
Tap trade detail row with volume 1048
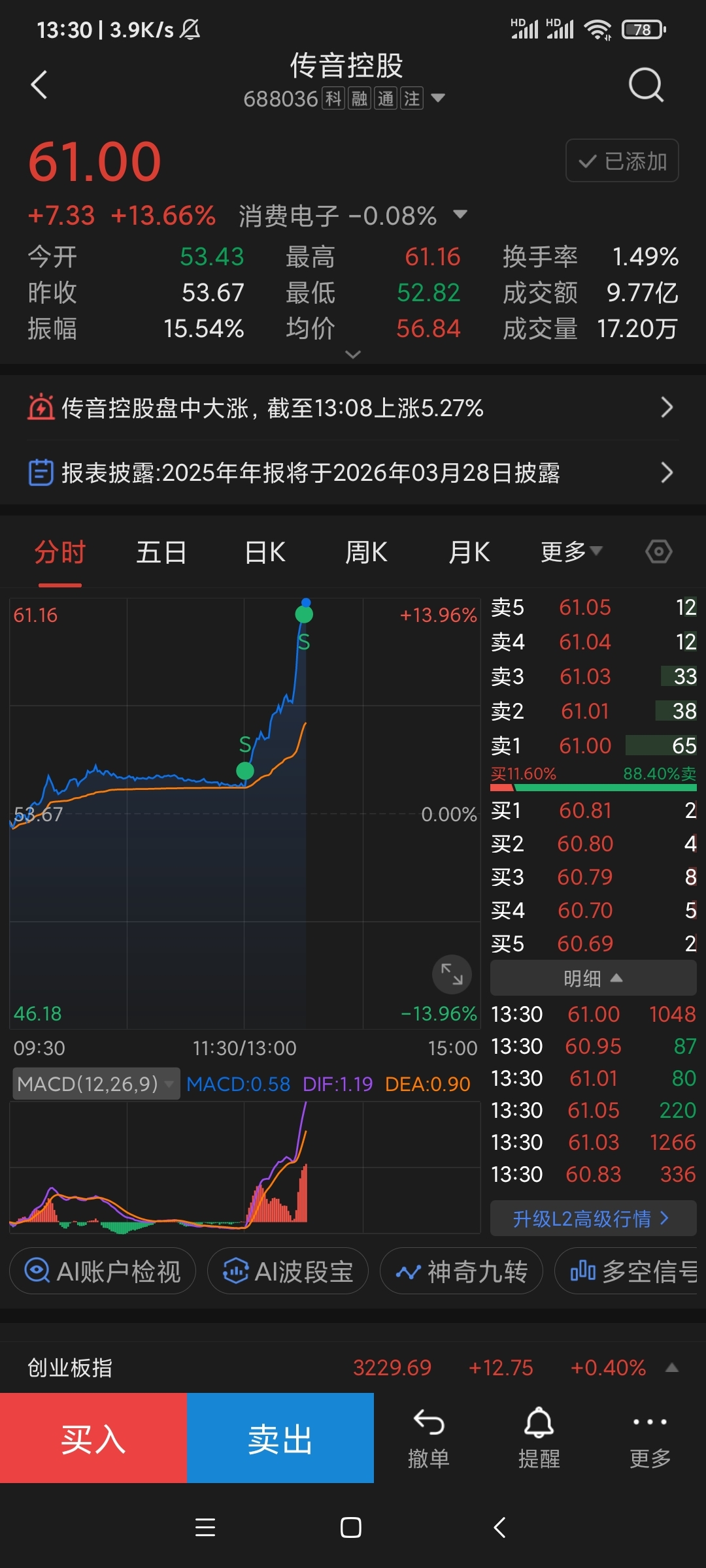(594, 1014)
